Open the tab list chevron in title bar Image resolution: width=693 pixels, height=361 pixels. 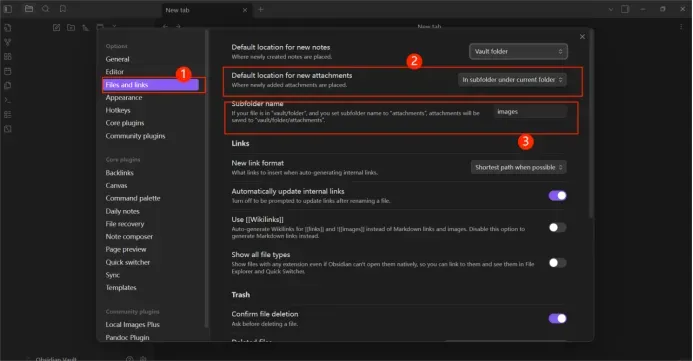pos(611,9)
